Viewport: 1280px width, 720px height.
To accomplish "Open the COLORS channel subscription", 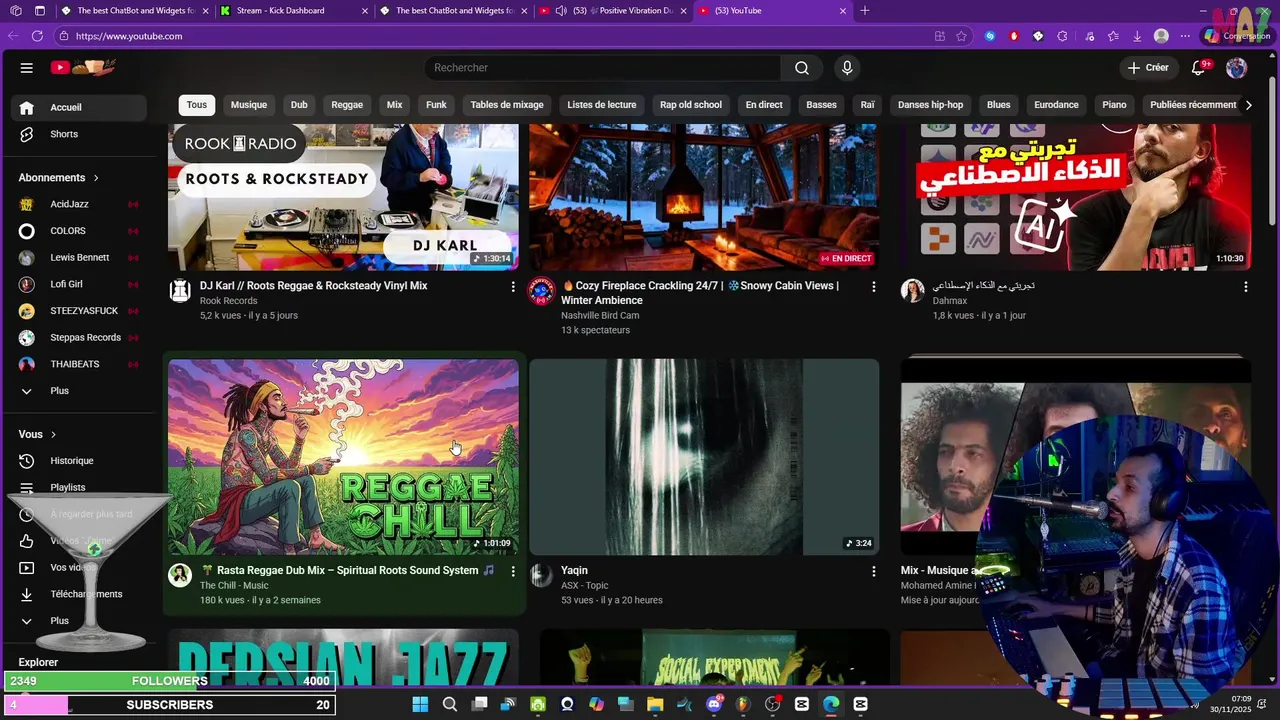I will pos(79,231).
